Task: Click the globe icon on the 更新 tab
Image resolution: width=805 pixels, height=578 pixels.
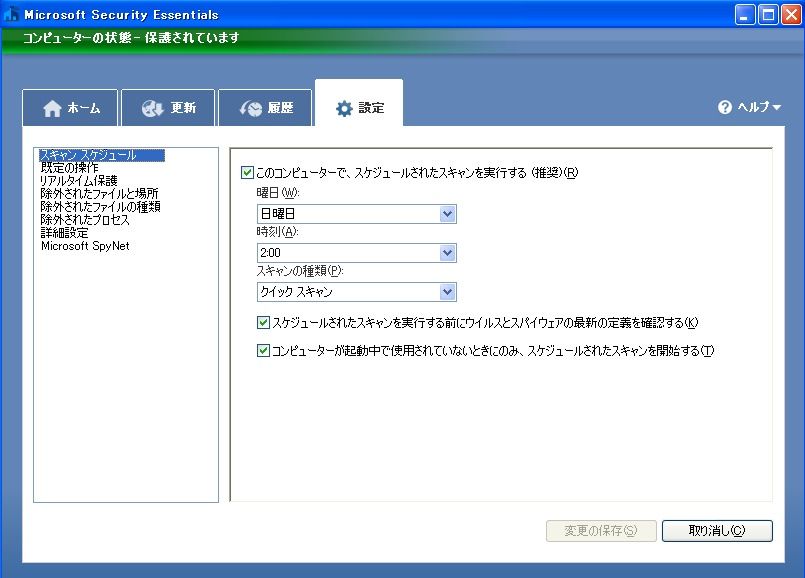Action: coord(152,108)
